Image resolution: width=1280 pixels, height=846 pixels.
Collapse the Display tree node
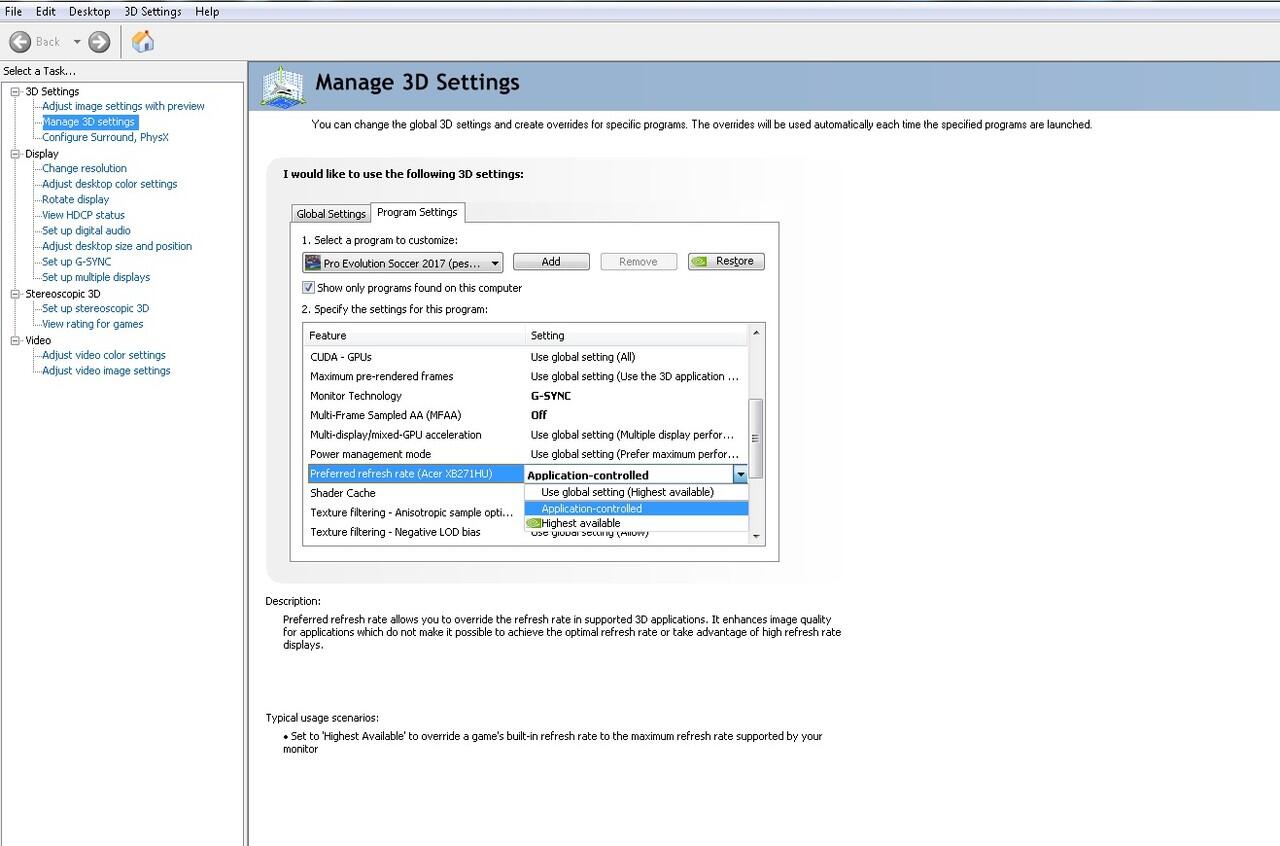tap(16, 154)
